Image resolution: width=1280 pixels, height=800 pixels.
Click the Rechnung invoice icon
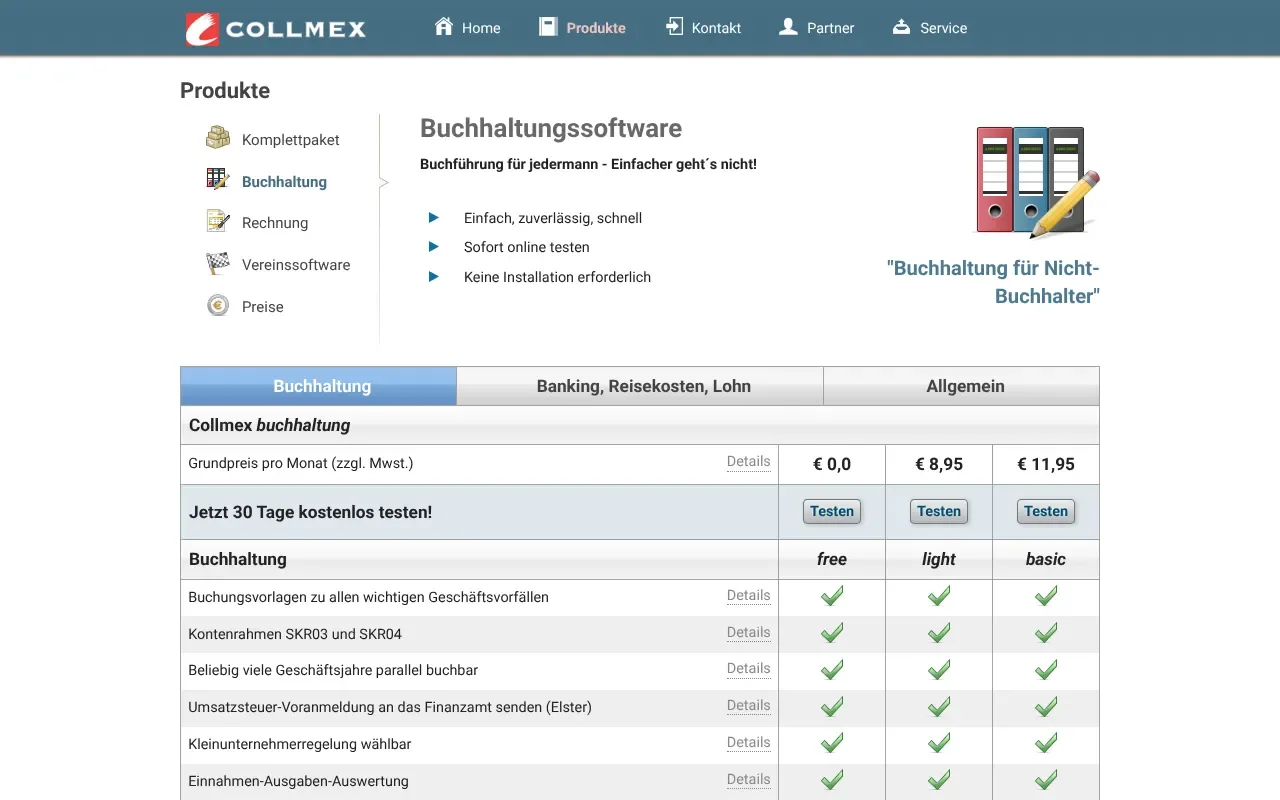click(x=217, y=220)
